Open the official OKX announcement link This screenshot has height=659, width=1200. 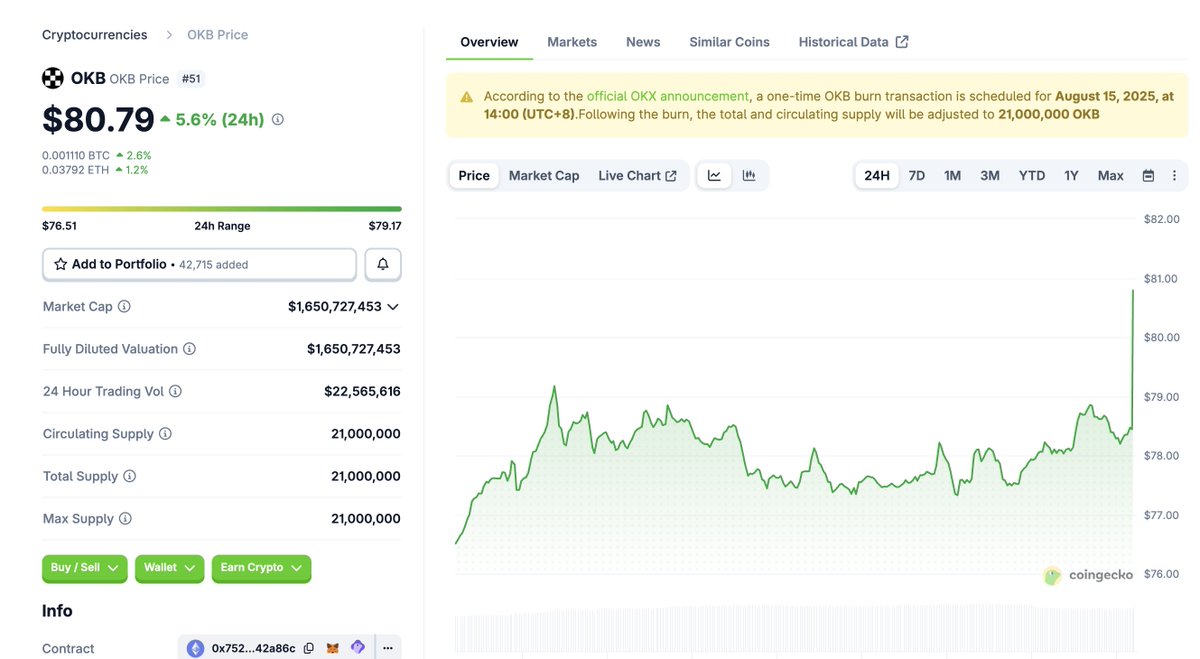pos(667,96)
